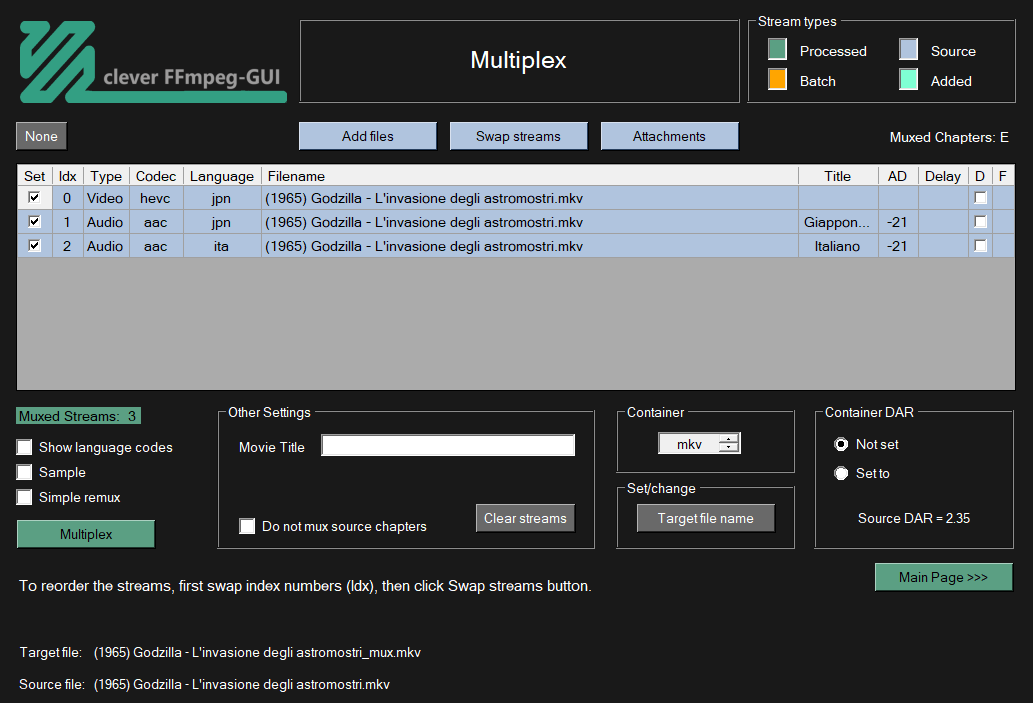This screenshot has height=703, width=1033.
Task: Click the Added stream type swatch
Action: tap(908, 81)
